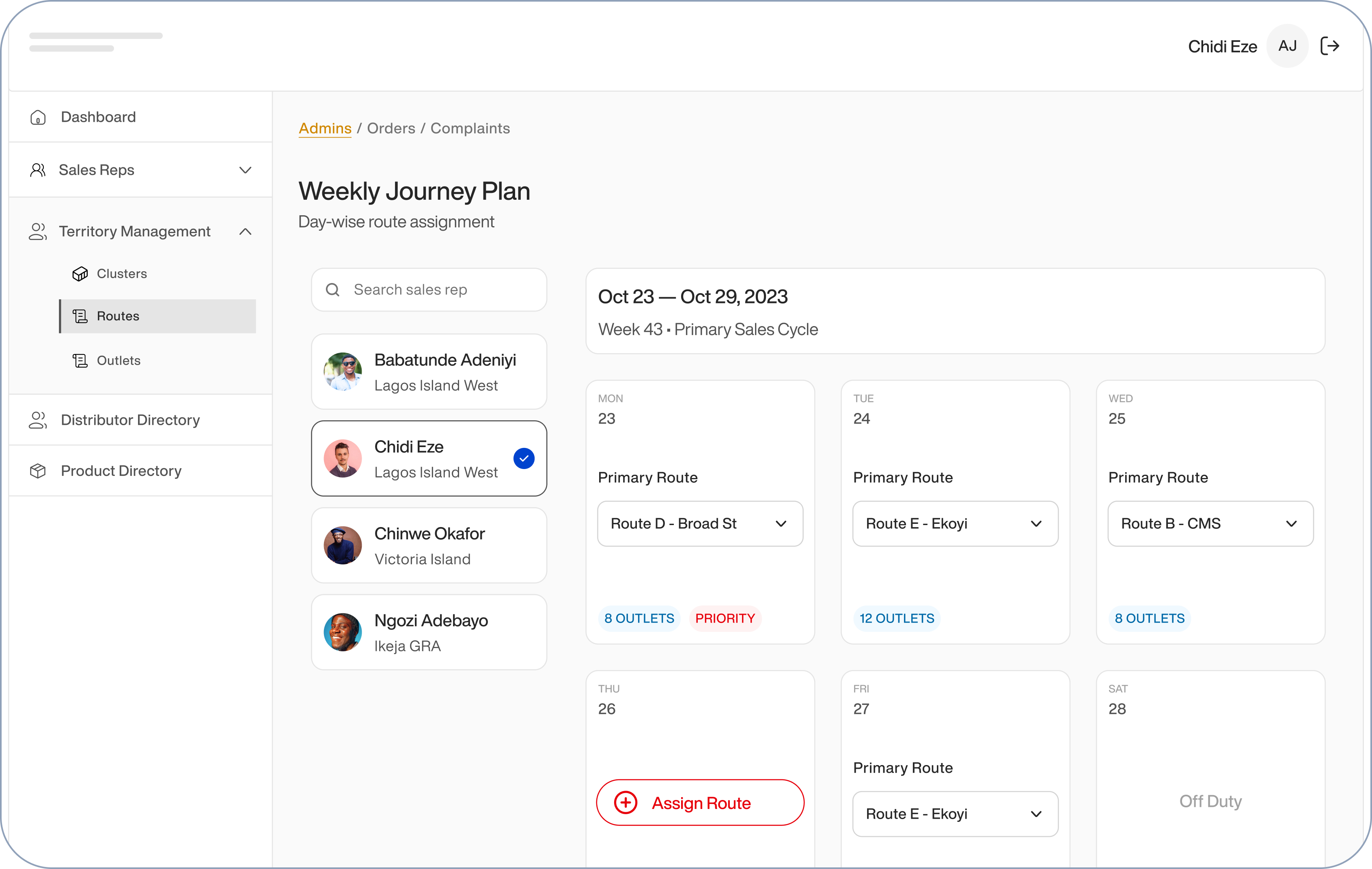
Task: Open the Dashboard menu item
Action: pos(141,117)
